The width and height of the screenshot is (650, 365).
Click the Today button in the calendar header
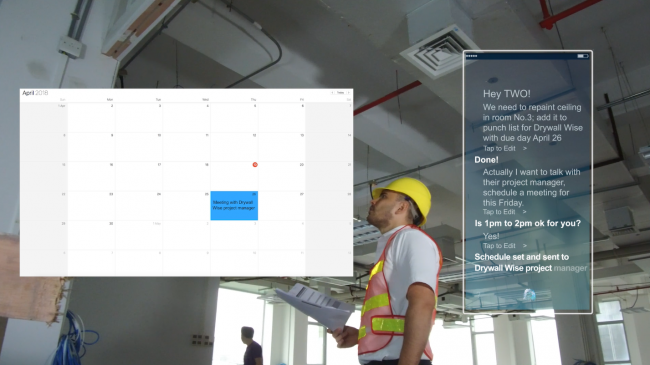click(340, 92)
